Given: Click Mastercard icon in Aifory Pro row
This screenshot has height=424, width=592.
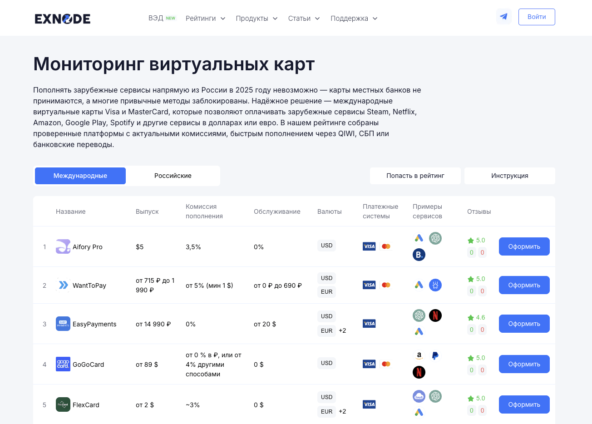Looking at the screenshot, I should [386, 247].
